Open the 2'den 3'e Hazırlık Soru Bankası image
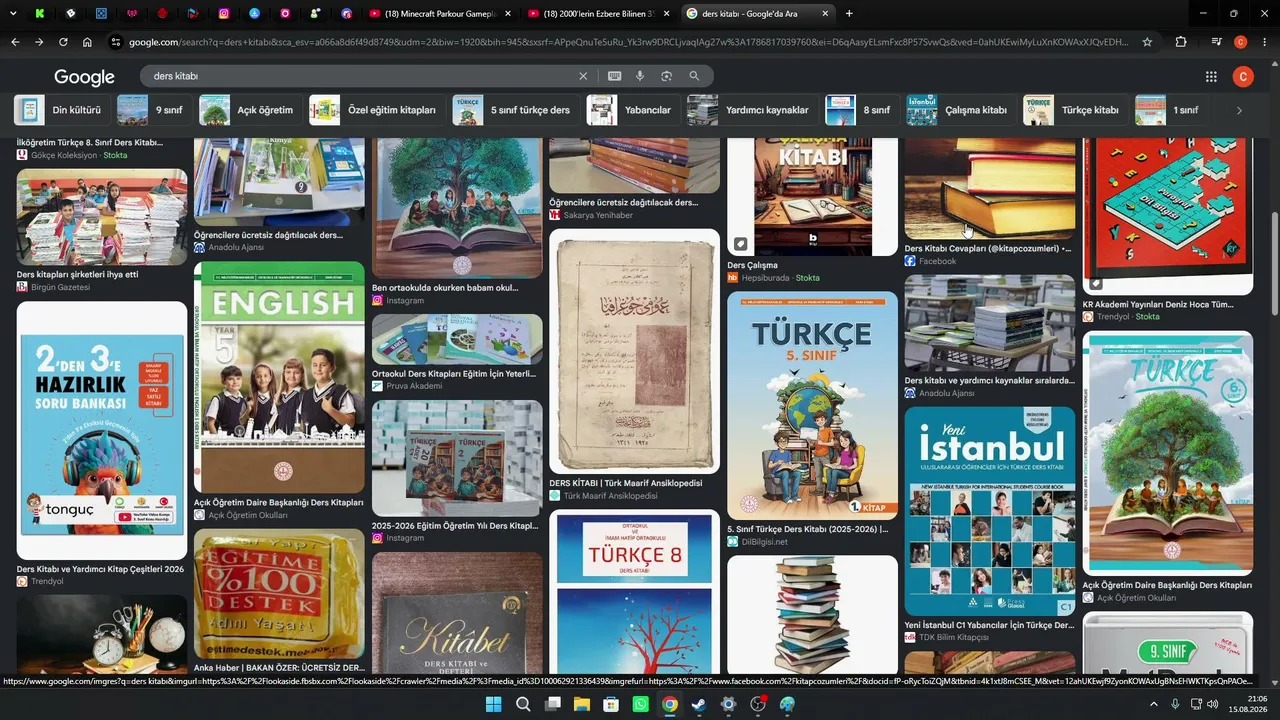 102,430
